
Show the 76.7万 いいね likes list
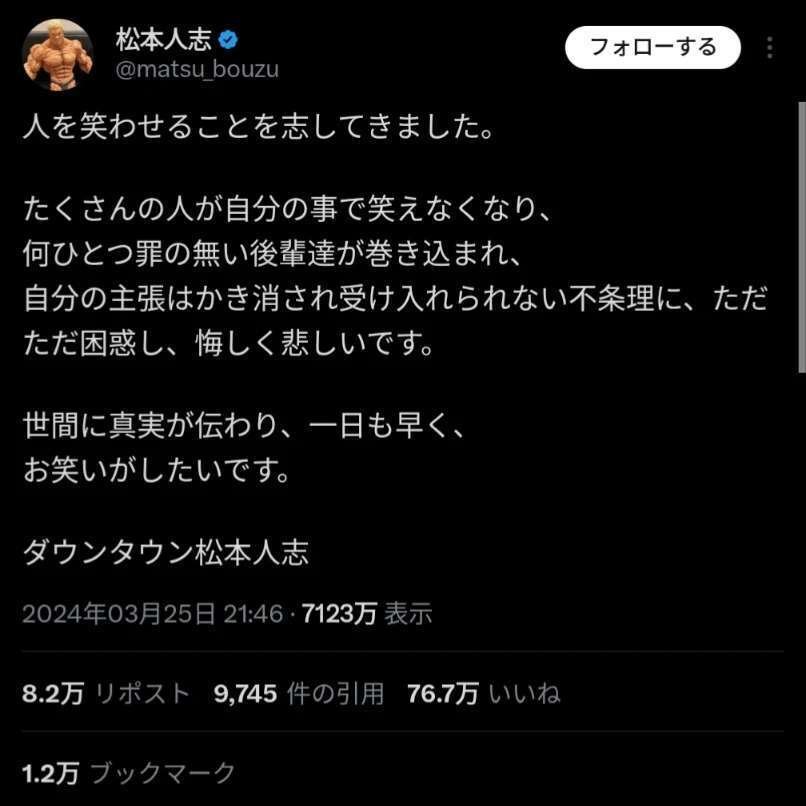[x=484, y=693]
